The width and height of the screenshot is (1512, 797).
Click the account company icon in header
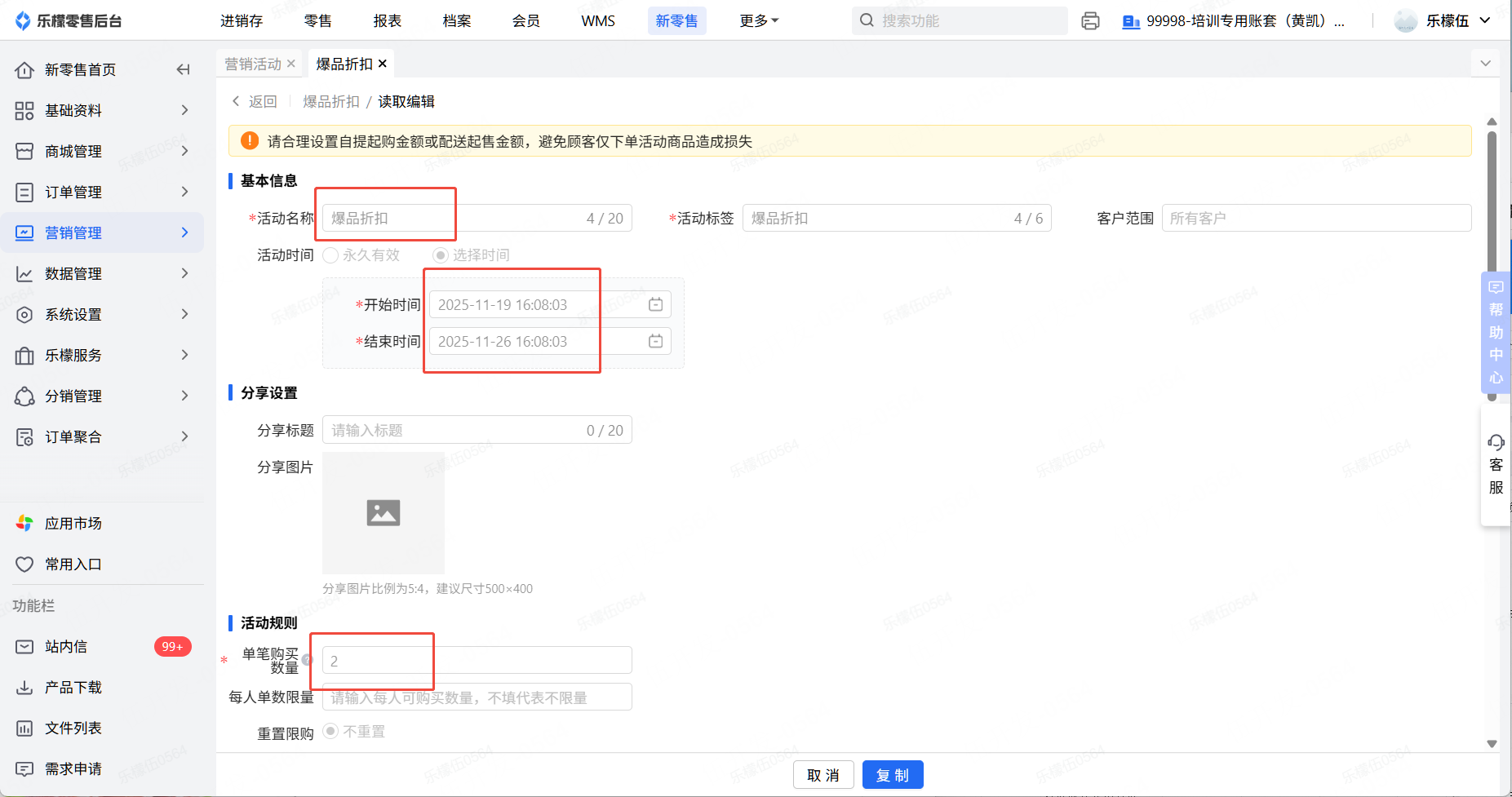tap(1131, 21)
